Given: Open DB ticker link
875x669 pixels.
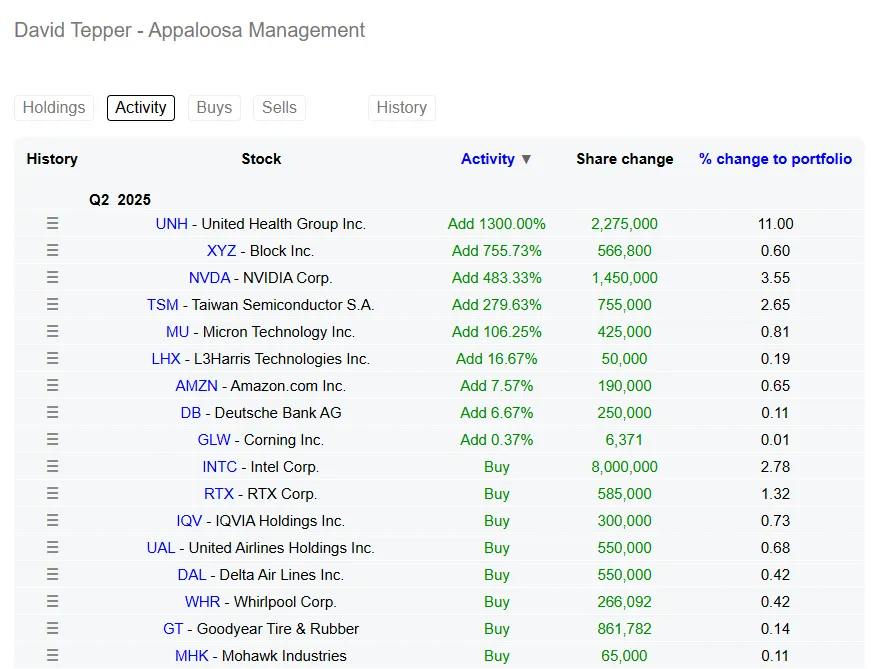Looking at the screenshot, I should tap(191, 413).
